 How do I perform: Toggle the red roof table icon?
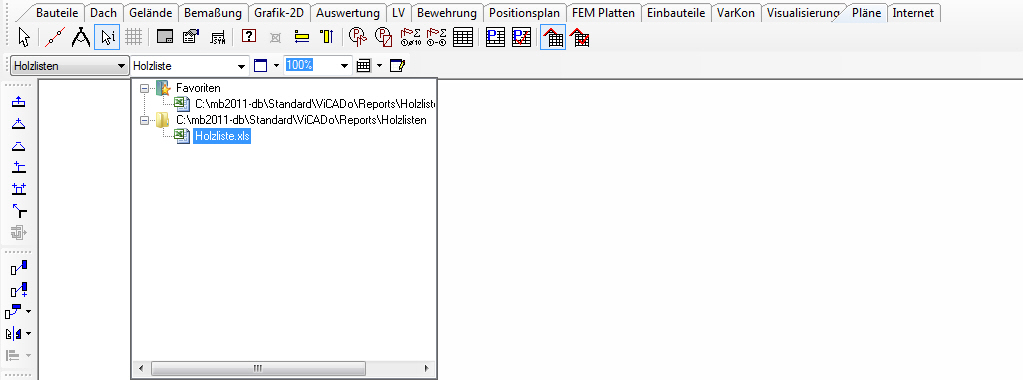click(553, 38)
